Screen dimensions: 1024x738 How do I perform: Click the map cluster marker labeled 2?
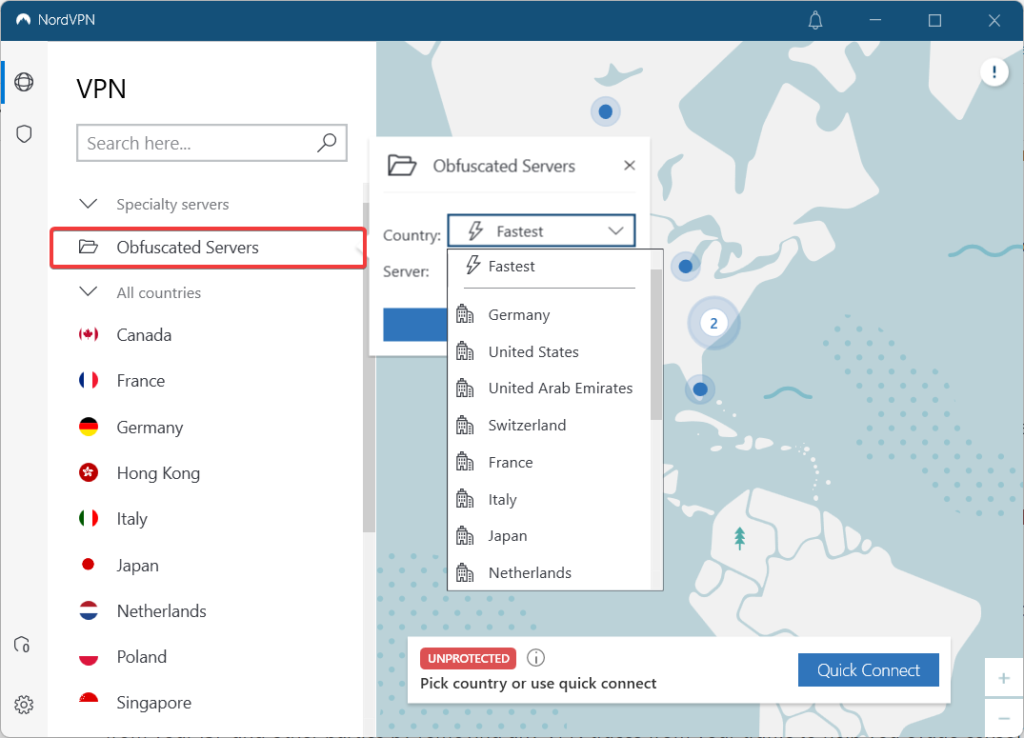point(713,323)
